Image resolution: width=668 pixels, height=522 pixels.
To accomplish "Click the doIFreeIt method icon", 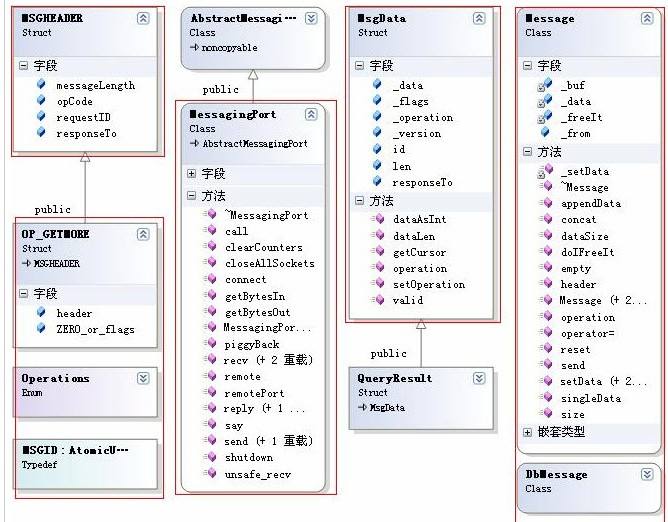I will tap(546, 251).
